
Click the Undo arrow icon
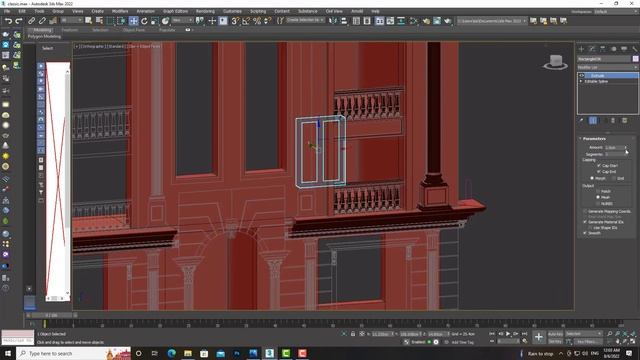click(8, 21)
